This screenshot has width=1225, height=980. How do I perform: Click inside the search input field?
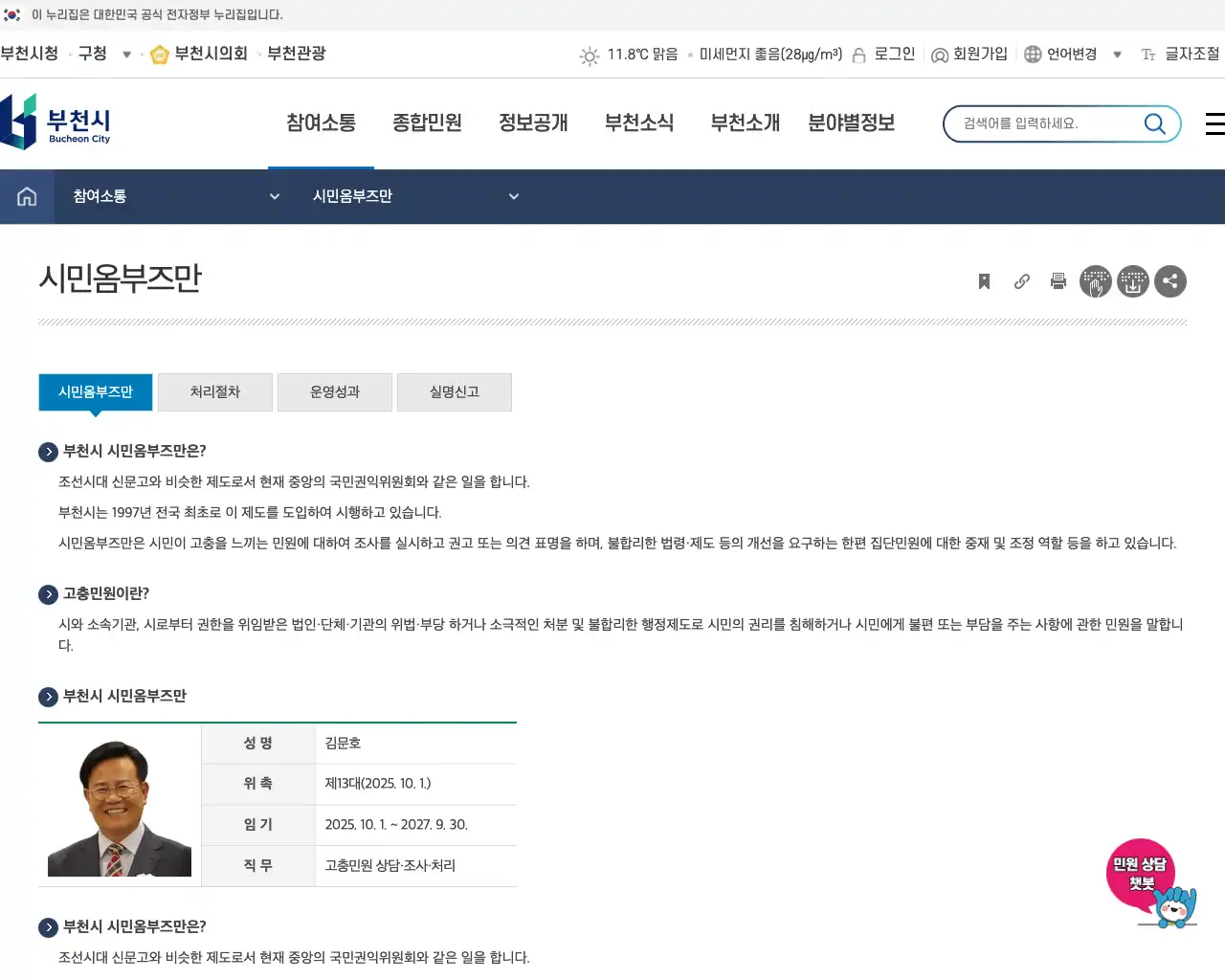1034,123
